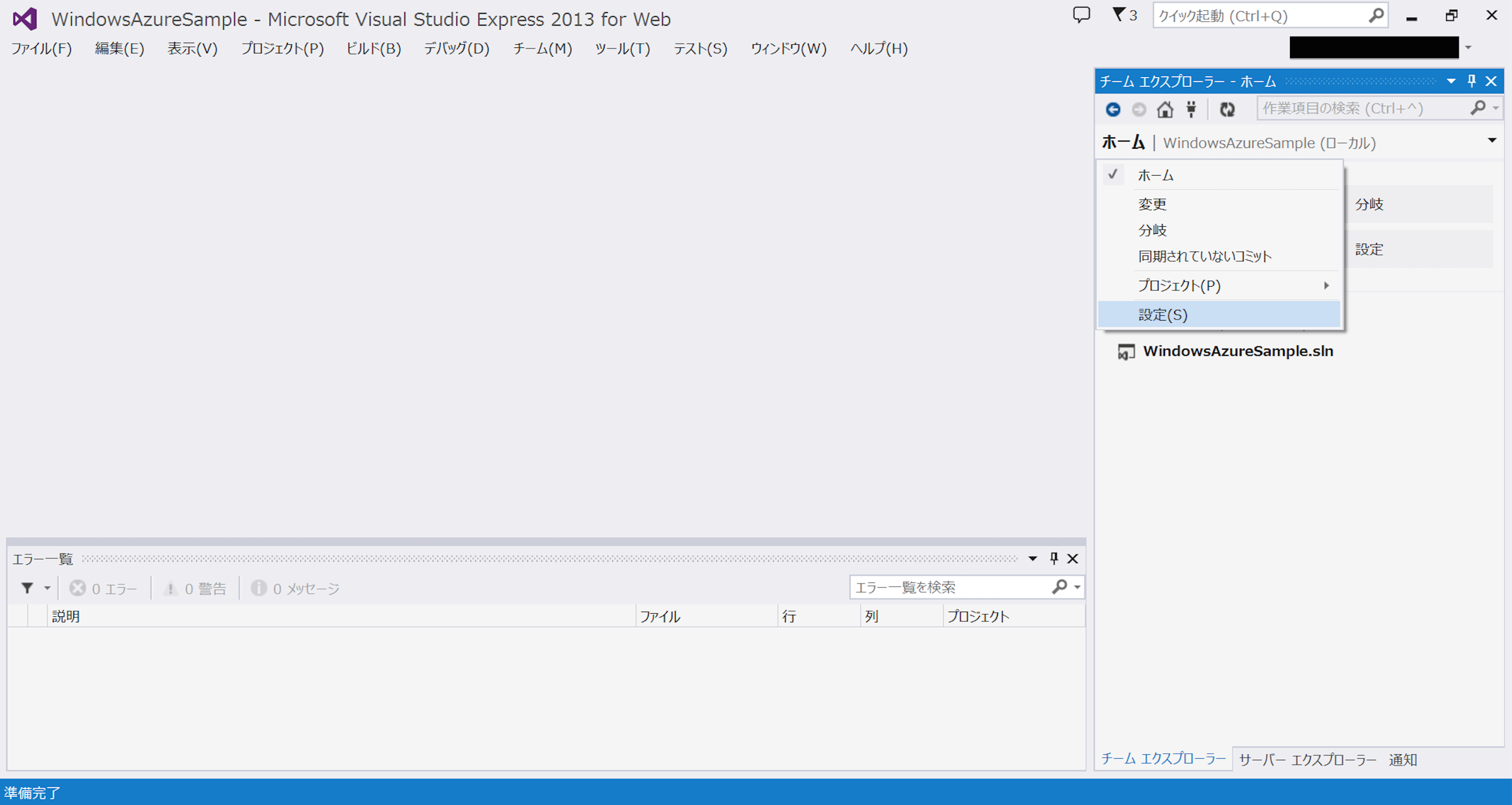
Task: Toggle the 0 エラー errors filter
Action: click(x=104, y=588)
